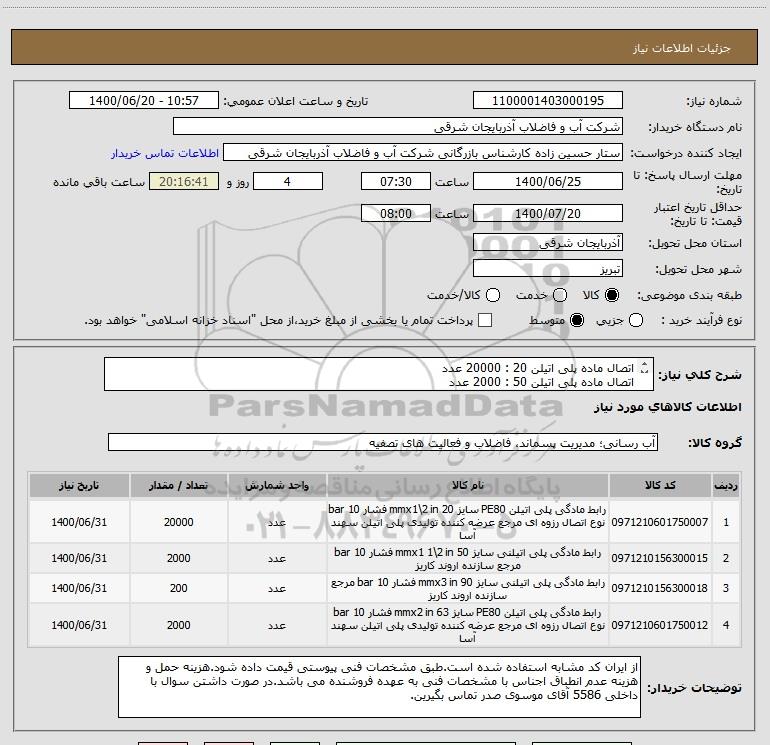Click the delivery province field آذربایجان شرقی
The width and height of the screenshot is (770, 745).
coord(548,242)
